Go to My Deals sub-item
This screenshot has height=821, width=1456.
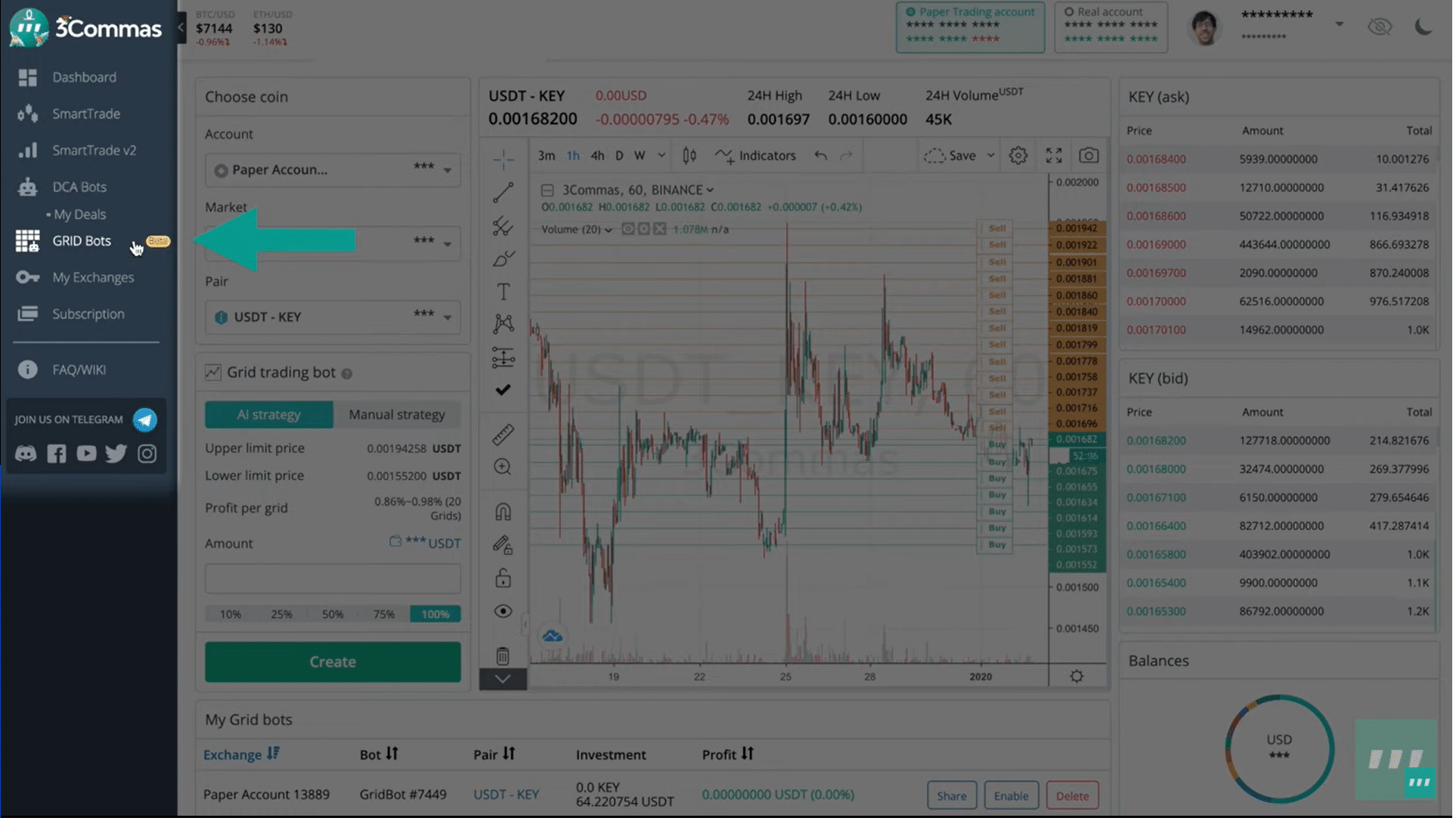pos(79,215)
